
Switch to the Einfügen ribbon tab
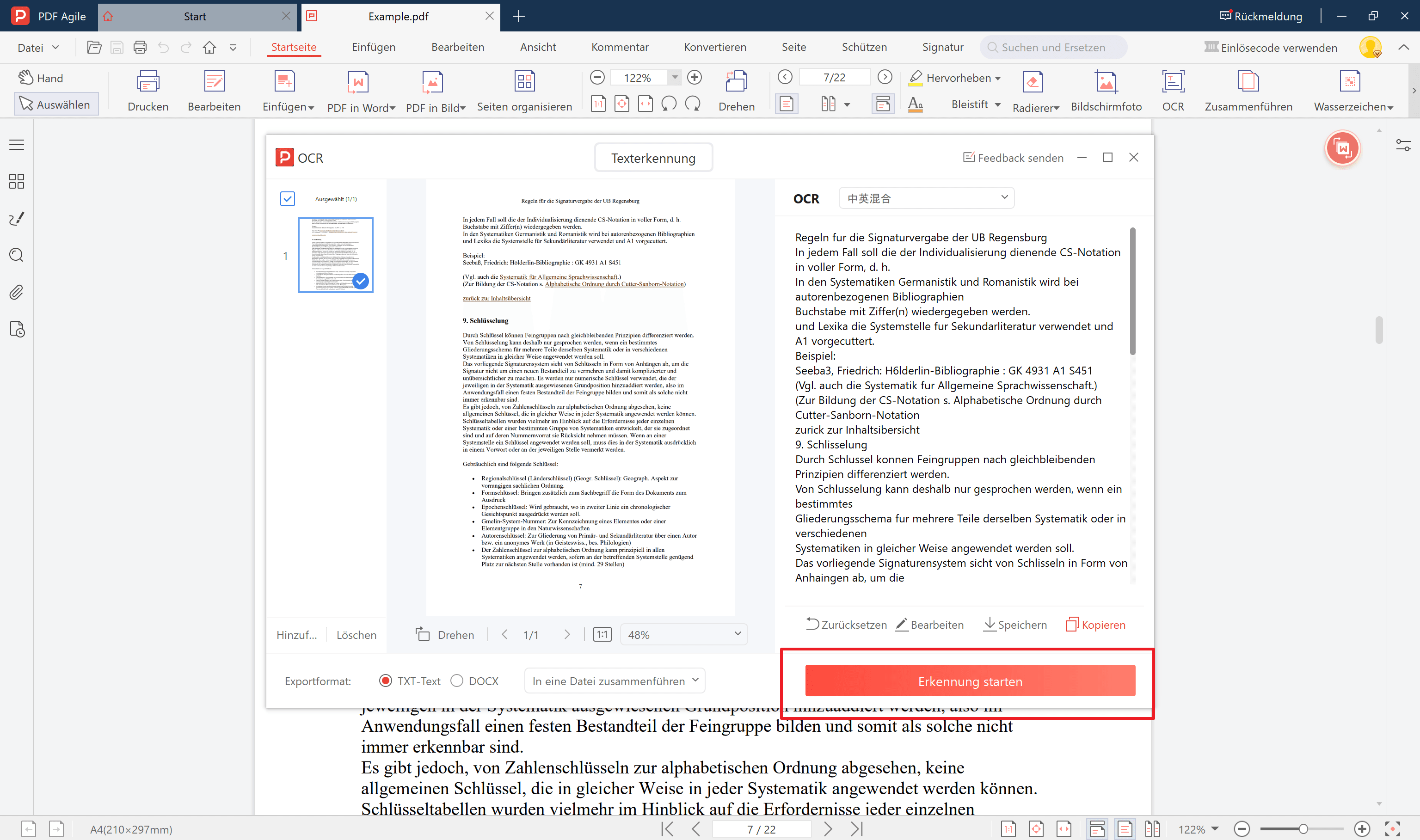click(x=374, y=47)
